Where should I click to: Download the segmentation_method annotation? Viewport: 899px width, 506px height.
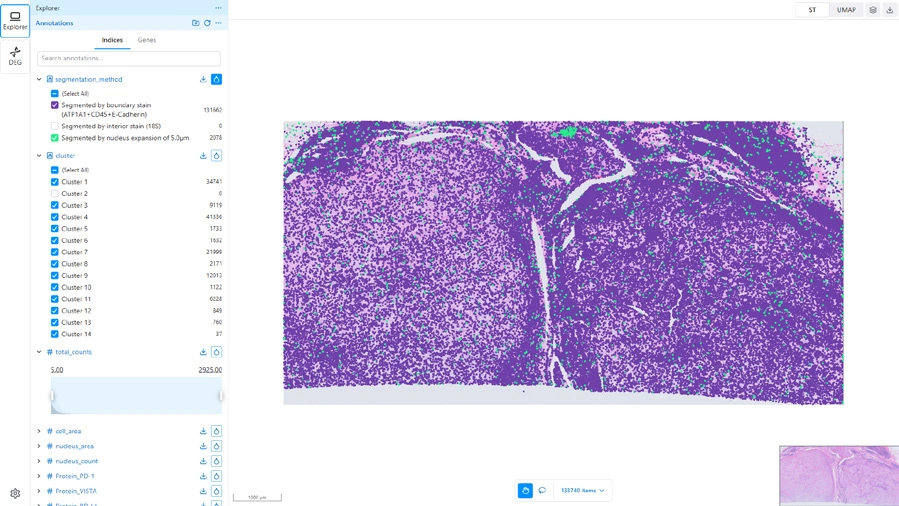click(203, 79)
